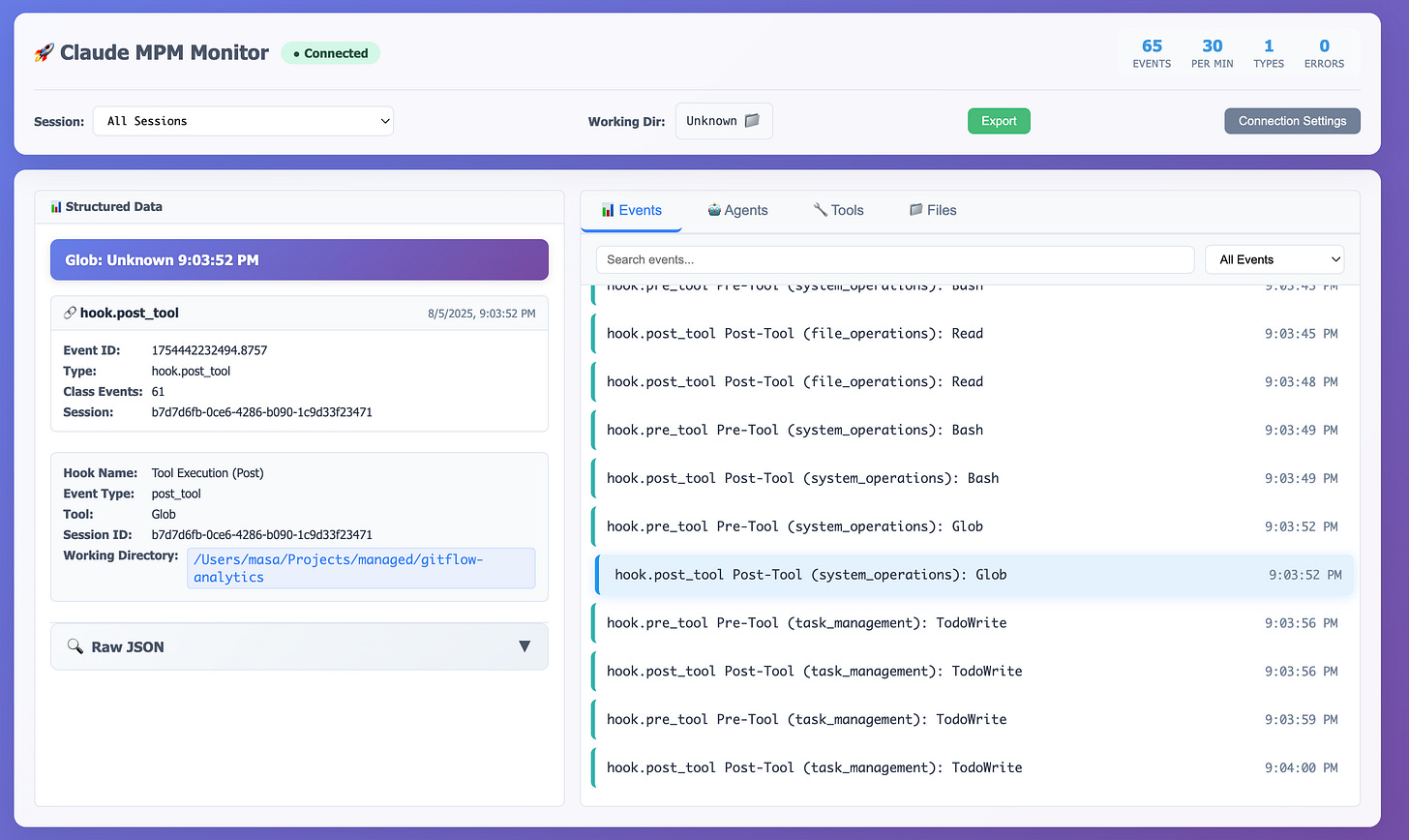Select Post-Tool TodoWrite event at 9:04:00 PM

click(x=974, y=767)
